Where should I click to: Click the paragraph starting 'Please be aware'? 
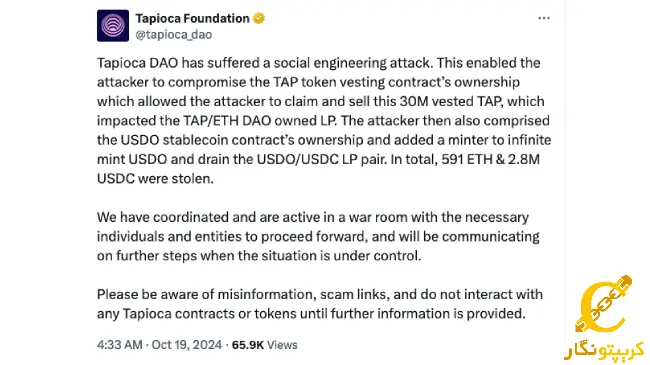click(x=320, y=304)
